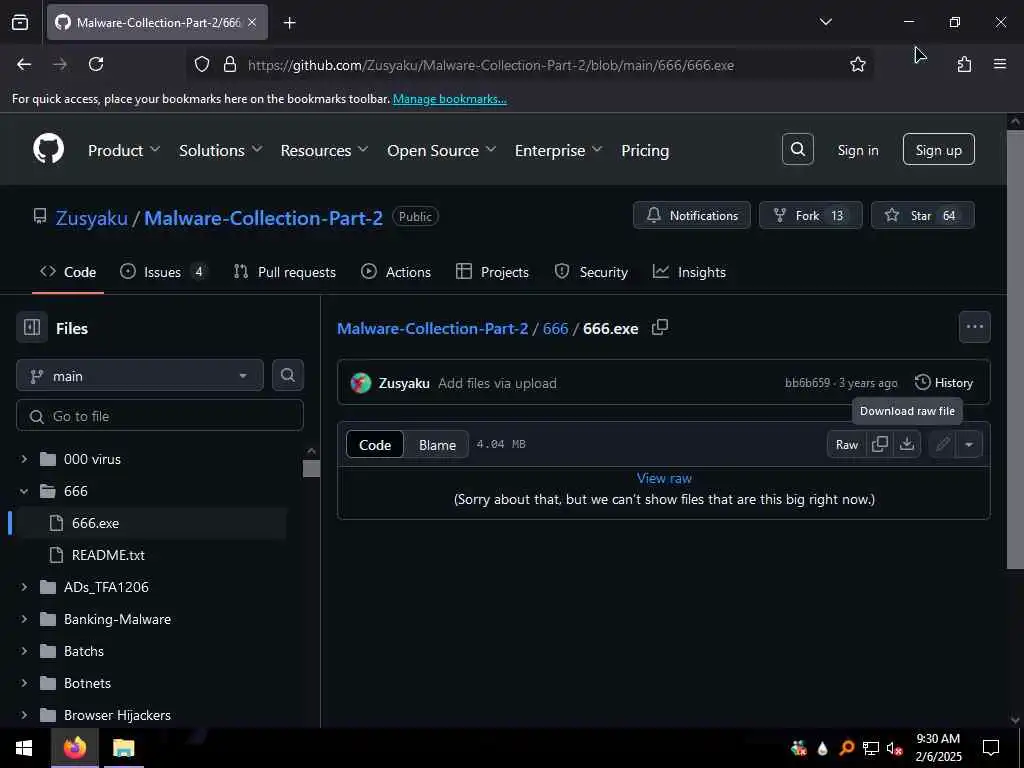Viewport: 1024px width, 768px height.
Task: Click the GitHub search magnifier button
Action: pyautogui.click(x=797, y=150)
